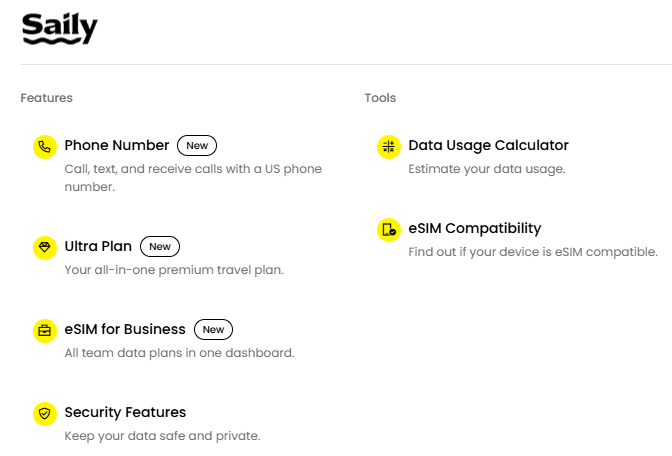Open the Phone Number feature link
The width and height of the screenshot is (672, 456).
tap(117, 145)
